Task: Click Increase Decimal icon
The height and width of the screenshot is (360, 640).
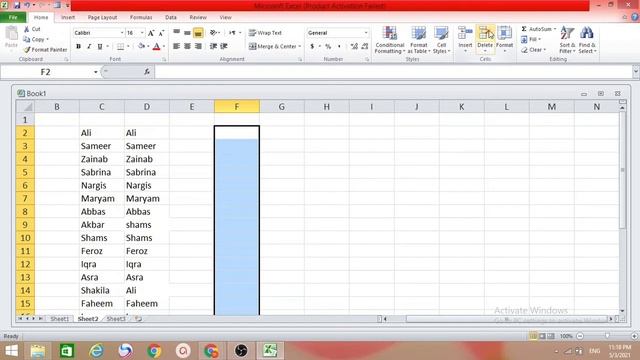Action: pyautogui.click(x=354, y=47)
